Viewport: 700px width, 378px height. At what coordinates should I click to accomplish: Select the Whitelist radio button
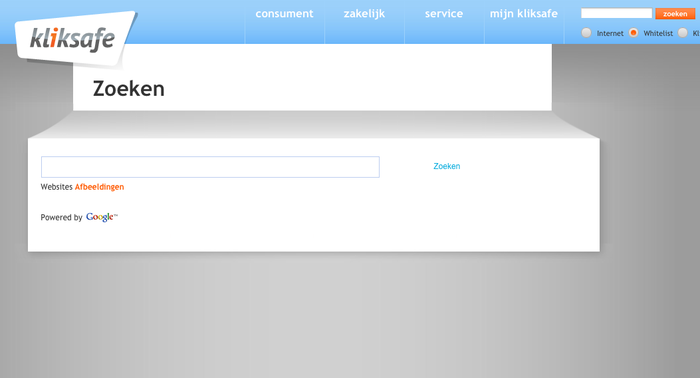click(633, 33)
